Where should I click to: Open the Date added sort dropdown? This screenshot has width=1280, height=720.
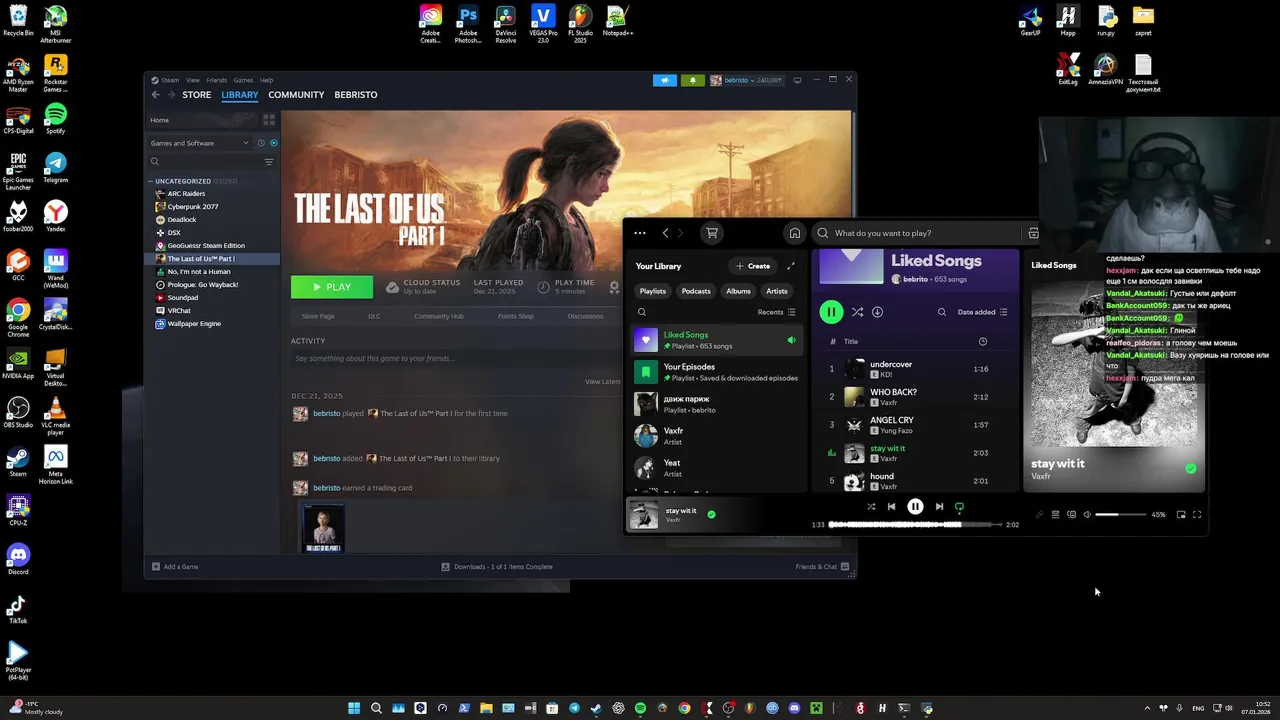coord(982,312)
